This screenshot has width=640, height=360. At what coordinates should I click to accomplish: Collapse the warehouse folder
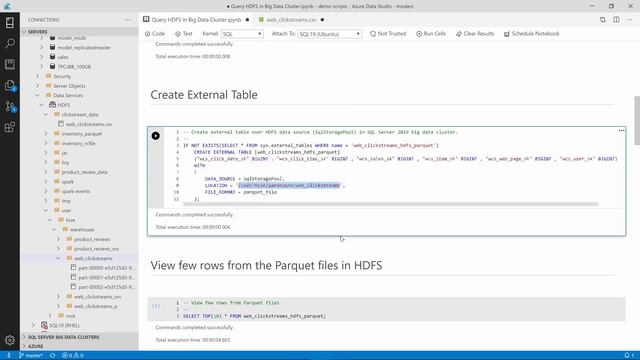54,229
